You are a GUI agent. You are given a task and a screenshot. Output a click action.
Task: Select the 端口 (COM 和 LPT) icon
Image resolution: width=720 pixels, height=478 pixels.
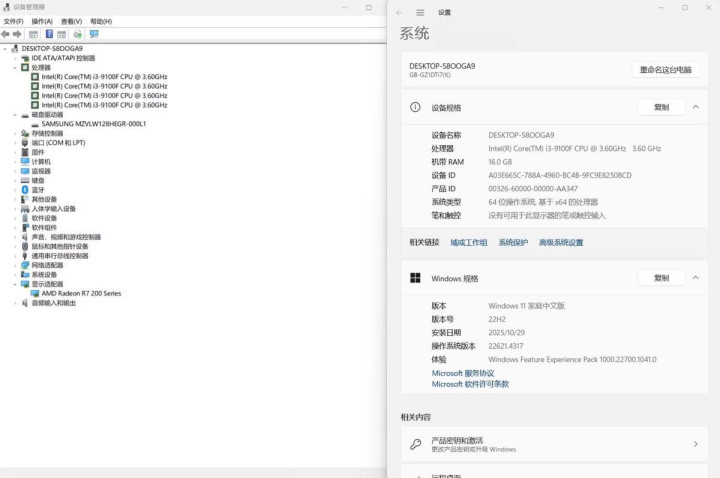tap(25, 143)
